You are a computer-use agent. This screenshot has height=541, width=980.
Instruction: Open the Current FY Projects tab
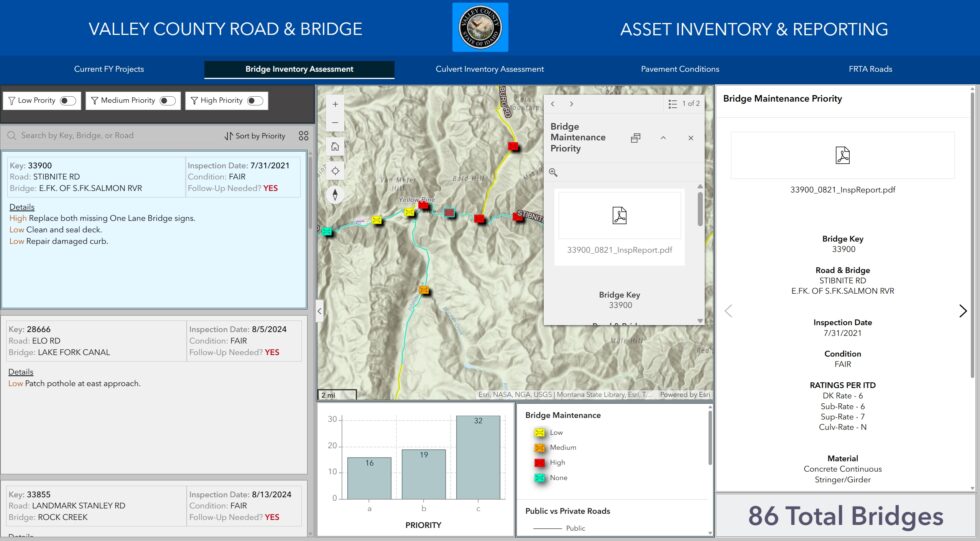point(109,69)
